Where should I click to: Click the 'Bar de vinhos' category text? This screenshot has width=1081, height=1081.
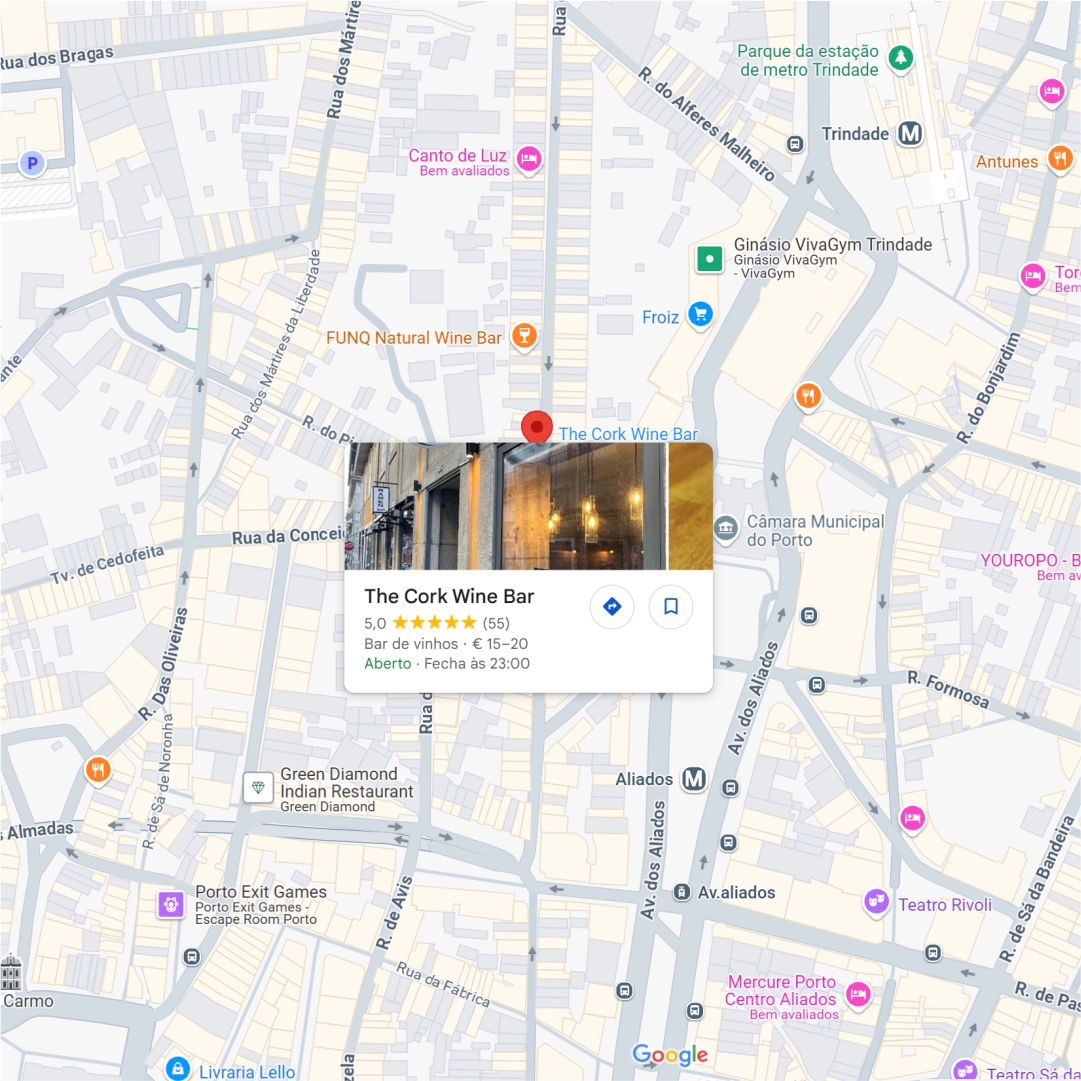(411, 644)
